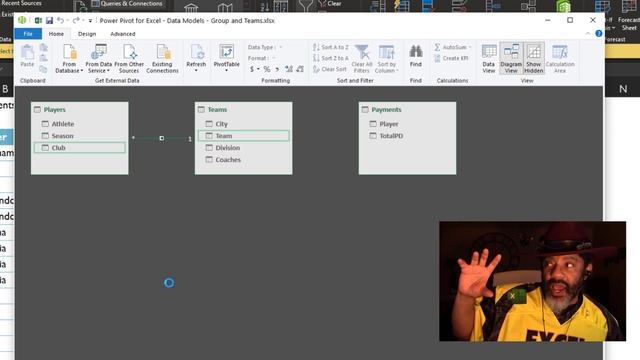Click the Refresh button in ribbon
The width and height of the screenshot is (640, 360).
click(196, 58)
